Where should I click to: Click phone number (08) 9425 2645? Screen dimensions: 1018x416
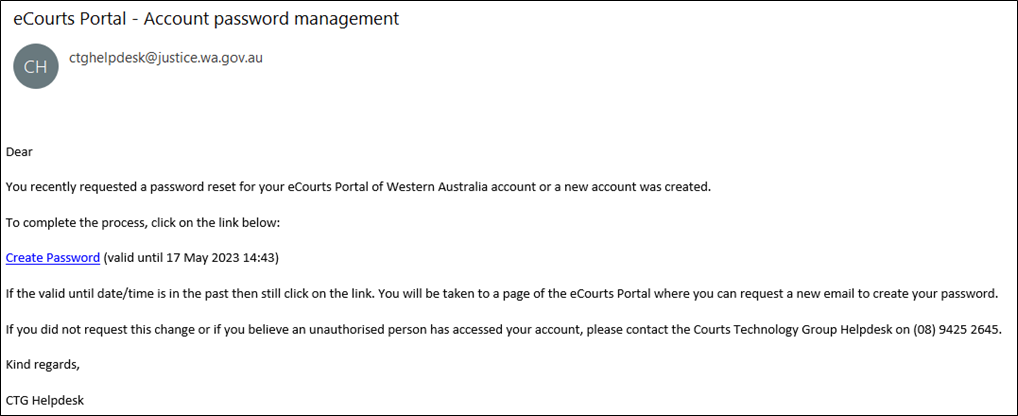tap(956, 329)
